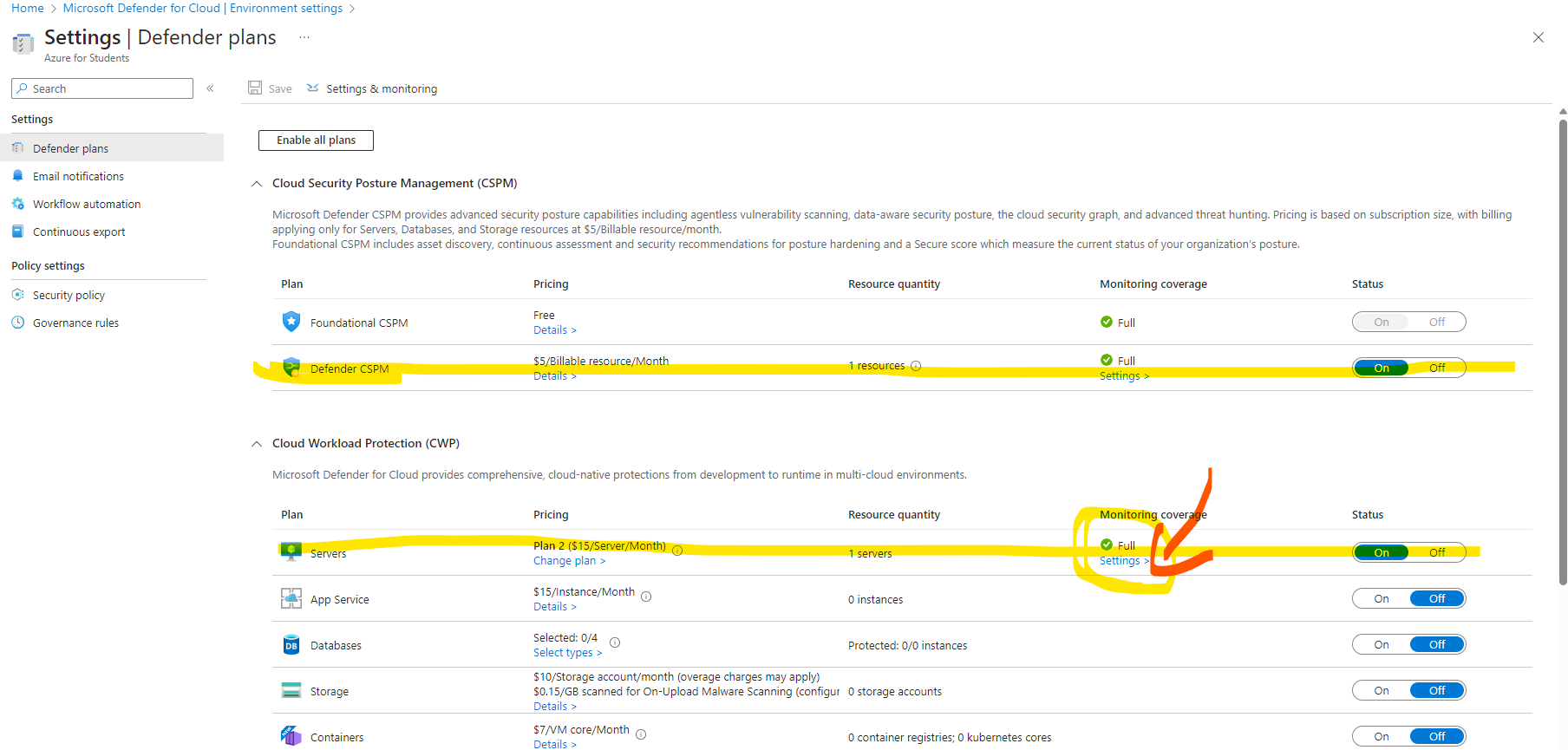Click the Servers plan icon
The image size is (1568, 750).
pyautogui.click(x=291, y=552)
